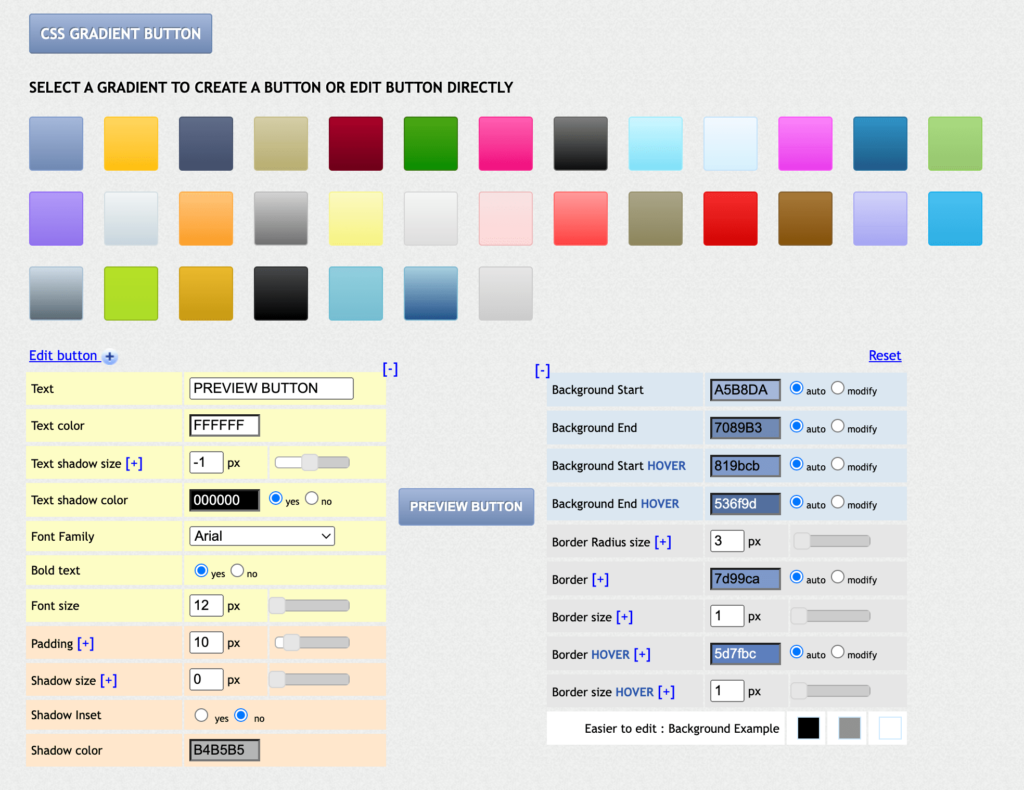Choose the hot pink gradient swatch
Image resolution: width=1024 pixels, height=790 pixels.
click(x=506, y=144)
